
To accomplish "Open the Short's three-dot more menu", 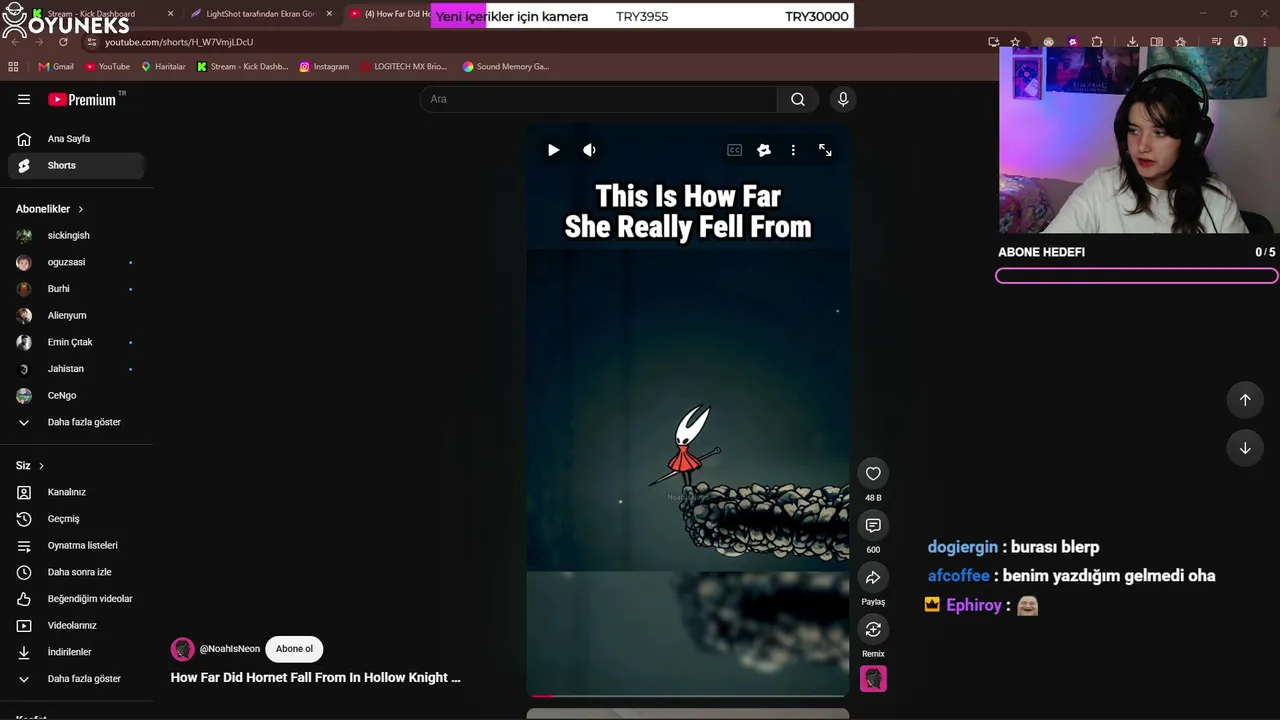I will (x=793, y=150).
